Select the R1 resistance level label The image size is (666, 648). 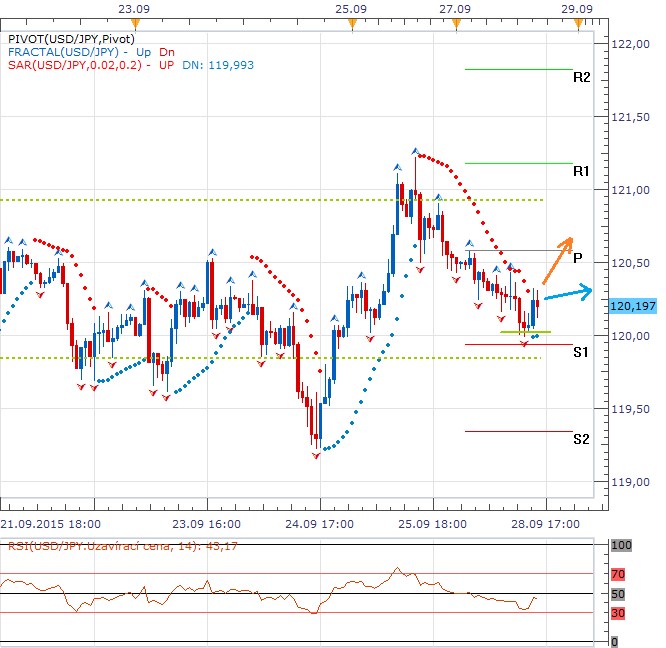pos(581,171)
